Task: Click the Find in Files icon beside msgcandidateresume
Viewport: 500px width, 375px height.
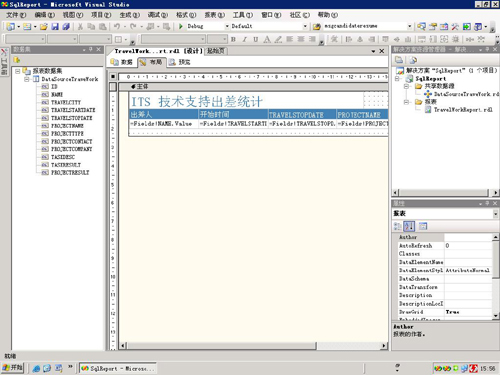Action: (317, 26)
